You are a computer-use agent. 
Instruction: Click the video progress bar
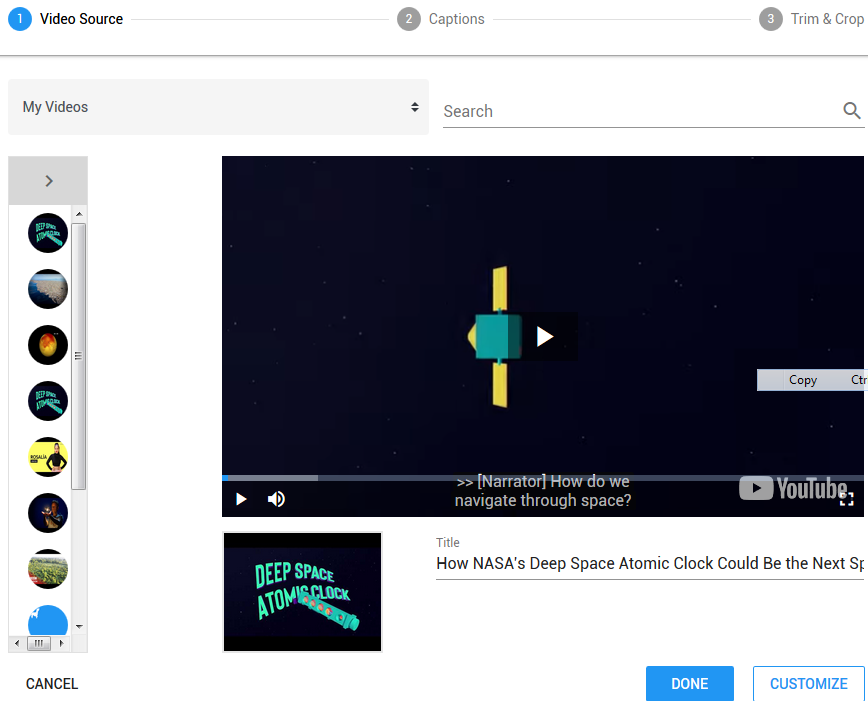540,478
